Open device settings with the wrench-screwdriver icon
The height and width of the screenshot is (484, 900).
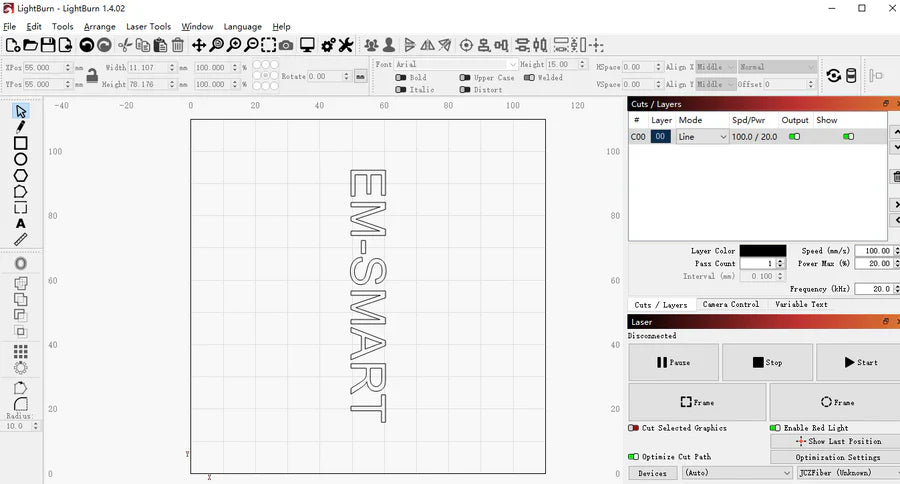pos(346,45)
